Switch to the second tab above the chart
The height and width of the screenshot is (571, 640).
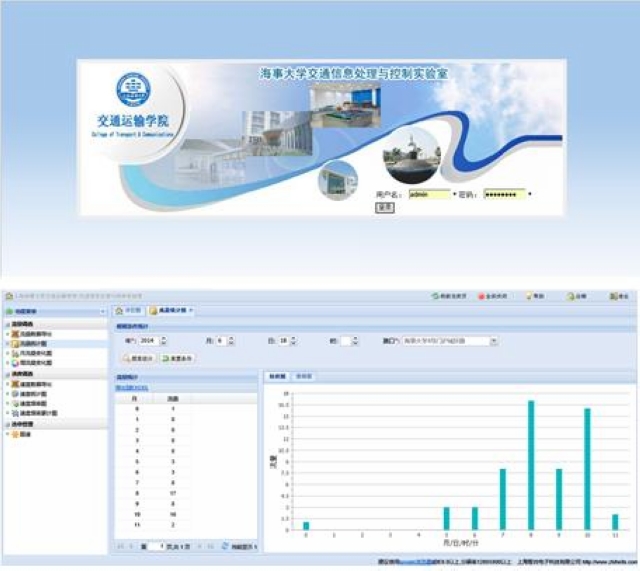click(303, 376)
